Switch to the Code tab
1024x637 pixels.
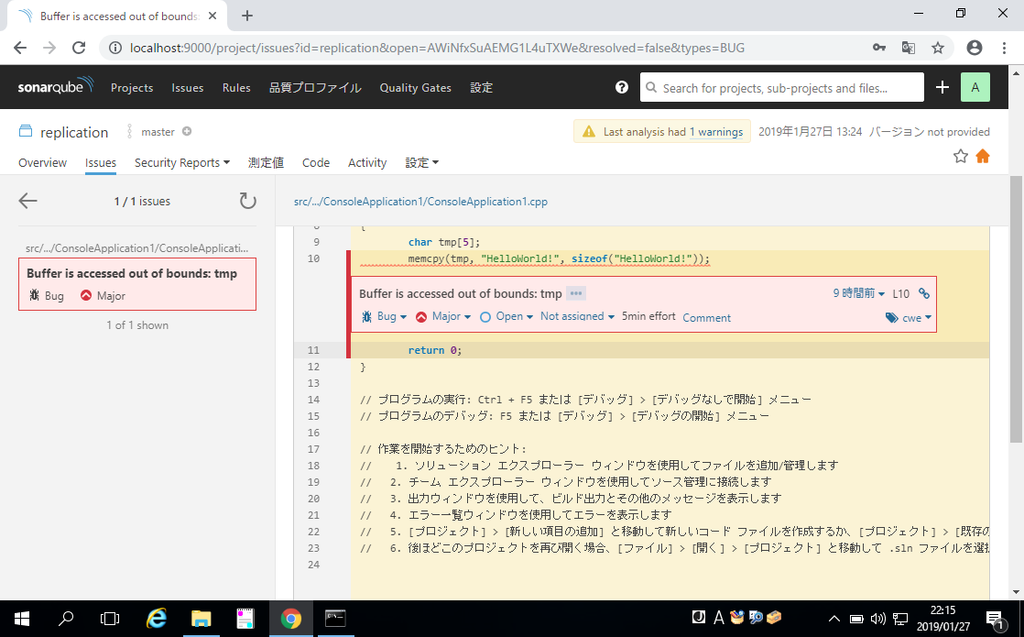tap(315, 162)
